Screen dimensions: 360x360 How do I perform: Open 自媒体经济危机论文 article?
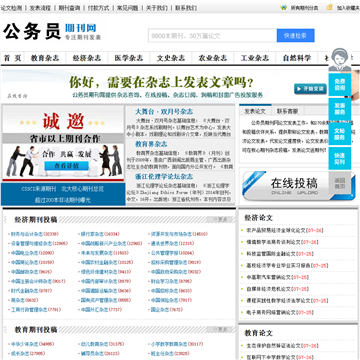(268, 289)
